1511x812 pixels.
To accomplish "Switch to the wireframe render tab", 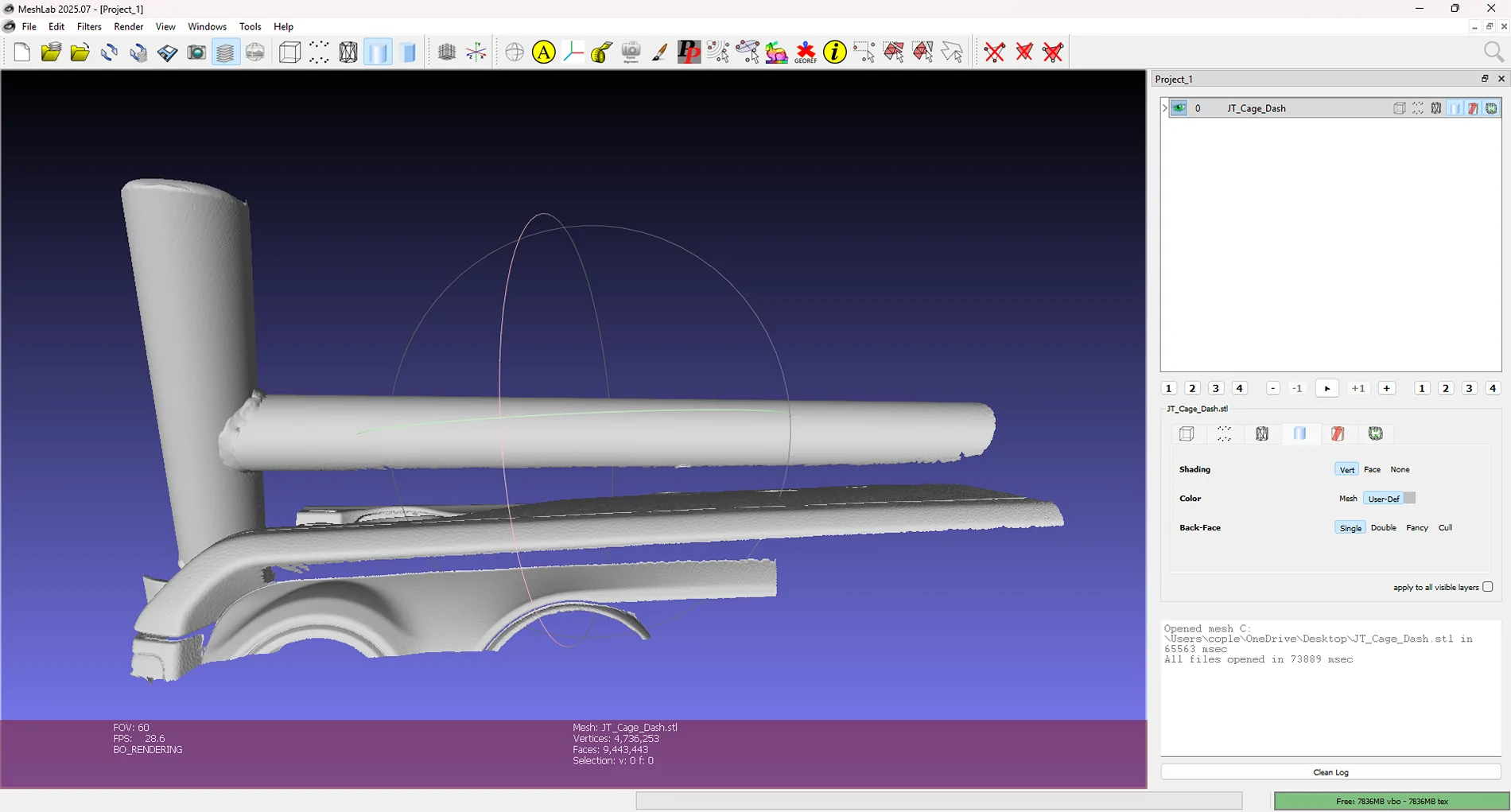I will tap(1262, 433).
